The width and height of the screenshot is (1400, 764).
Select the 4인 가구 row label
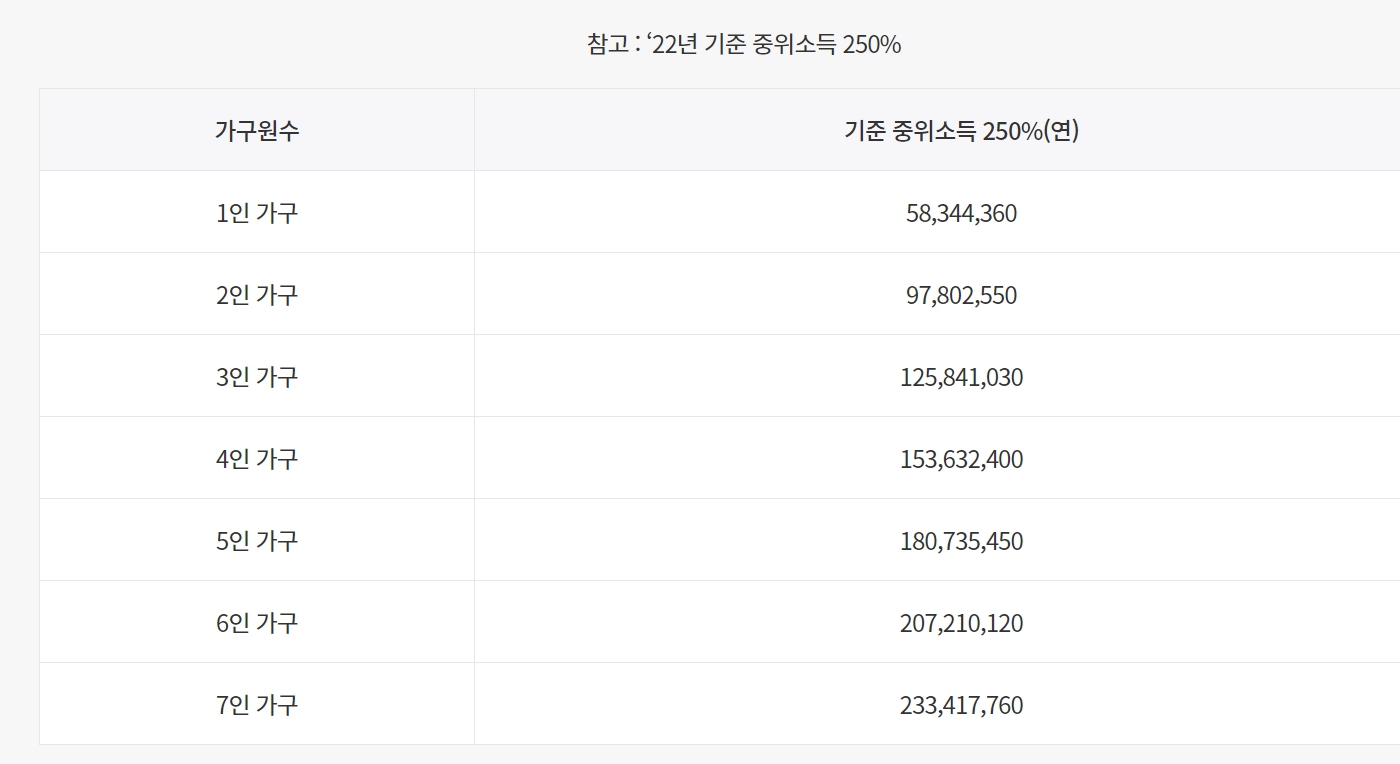[257, 459]
